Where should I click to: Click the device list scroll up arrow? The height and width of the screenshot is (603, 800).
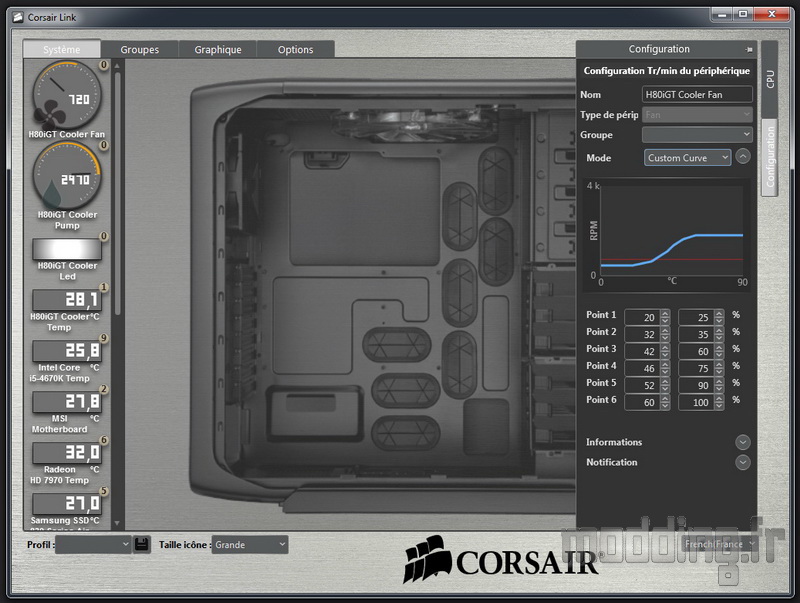pos(117,66)
